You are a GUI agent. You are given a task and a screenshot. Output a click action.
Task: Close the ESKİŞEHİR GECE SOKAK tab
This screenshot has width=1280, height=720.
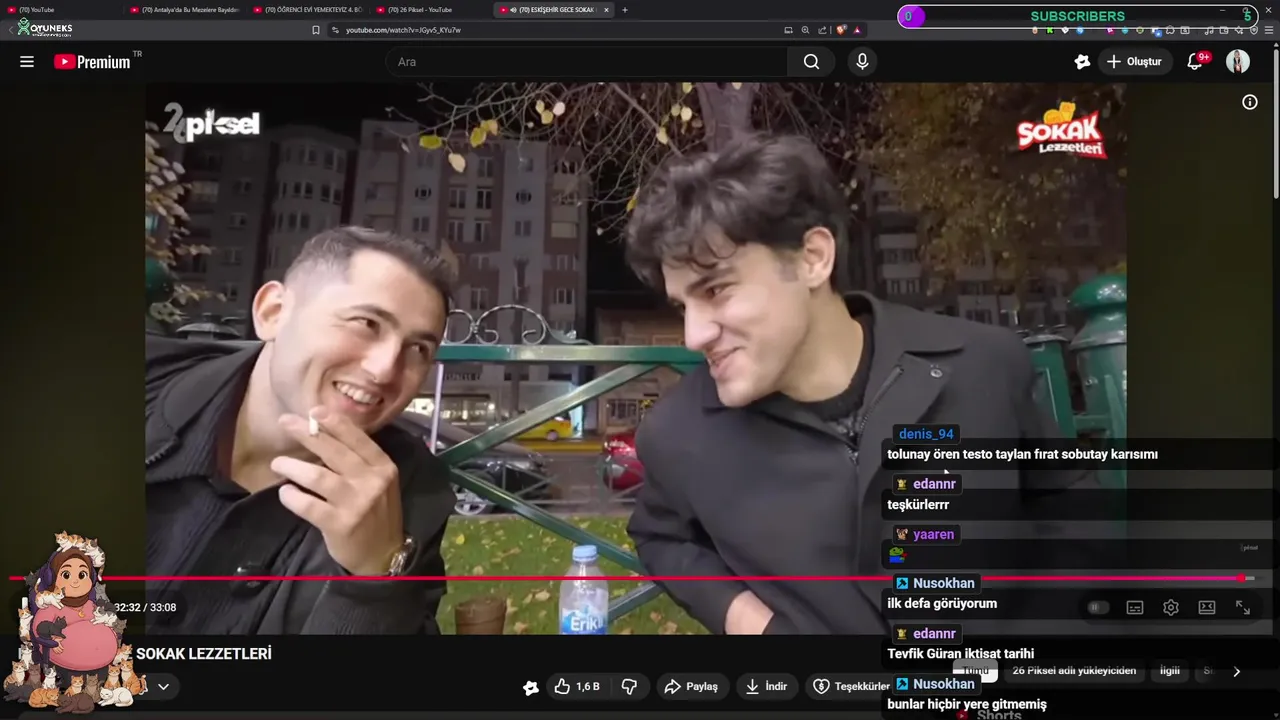(606, 10)
